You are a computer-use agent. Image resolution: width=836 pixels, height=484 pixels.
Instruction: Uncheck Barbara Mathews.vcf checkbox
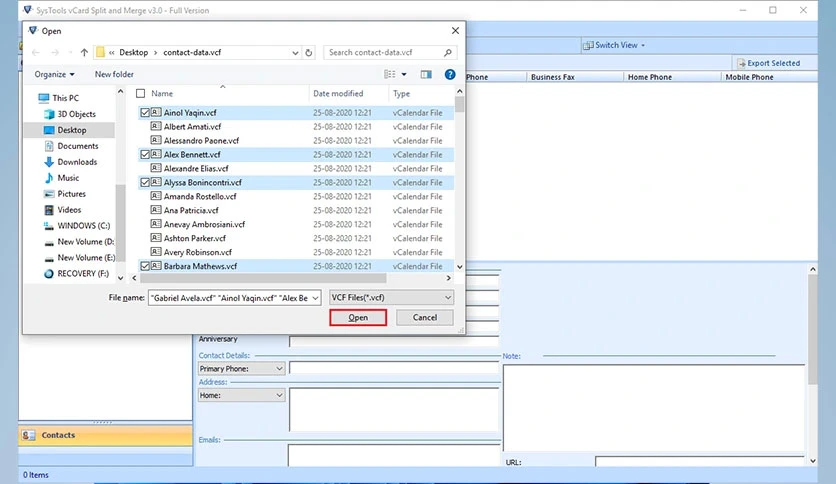point(145,265)
